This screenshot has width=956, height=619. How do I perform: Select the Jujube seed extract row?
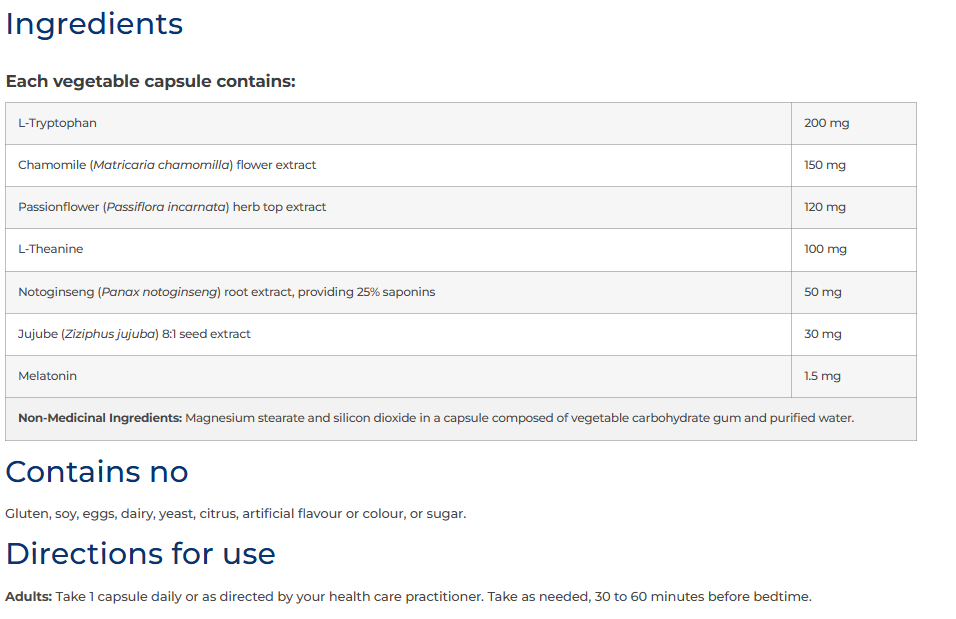click(x=460, y=334)
